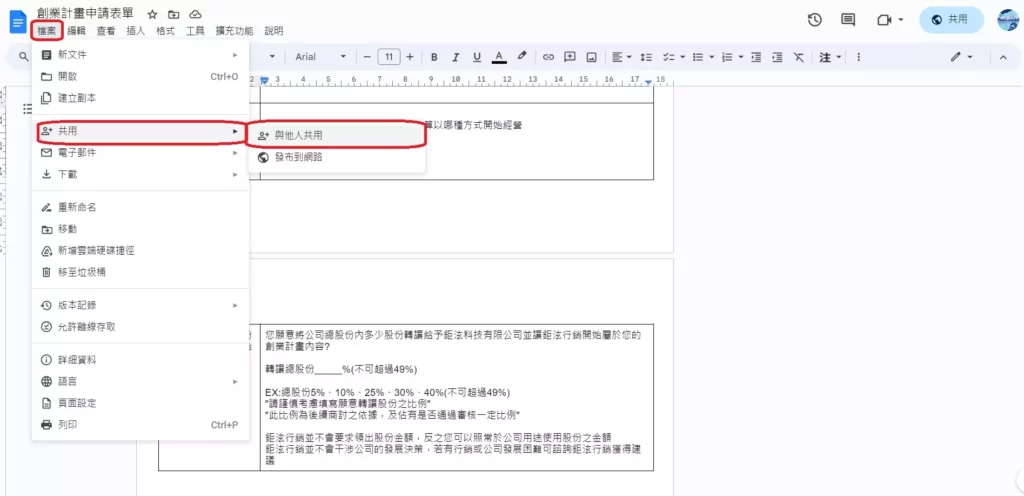The height and width of the screenshot is (496, 1024).
Task: Collapse the header with the up chevron
Action: coord(1003,57)
